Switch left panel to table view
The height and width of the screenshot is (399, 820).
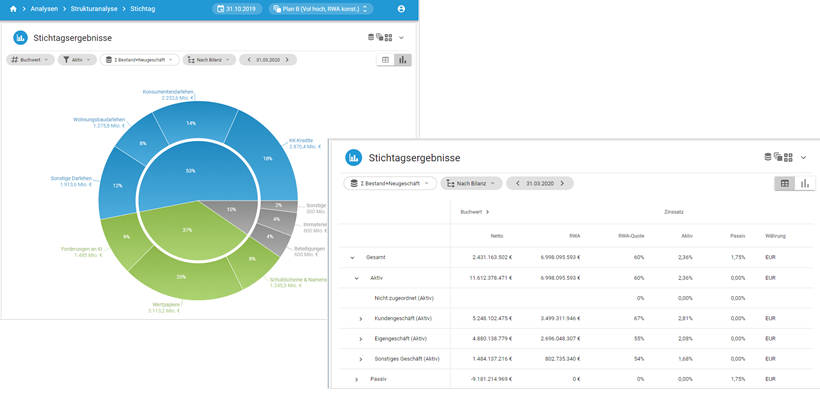pyautogui.click(x=385, y=60)
